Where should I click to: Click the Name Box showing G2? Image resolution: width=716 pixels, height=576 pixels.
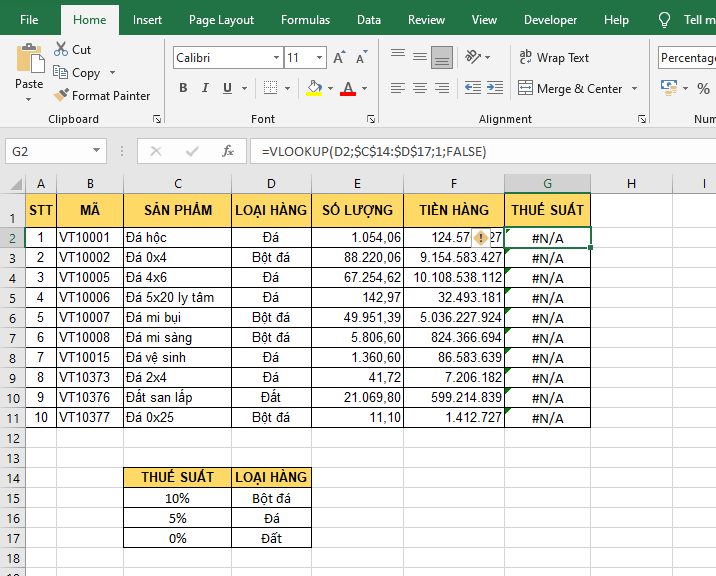(50, 151)
